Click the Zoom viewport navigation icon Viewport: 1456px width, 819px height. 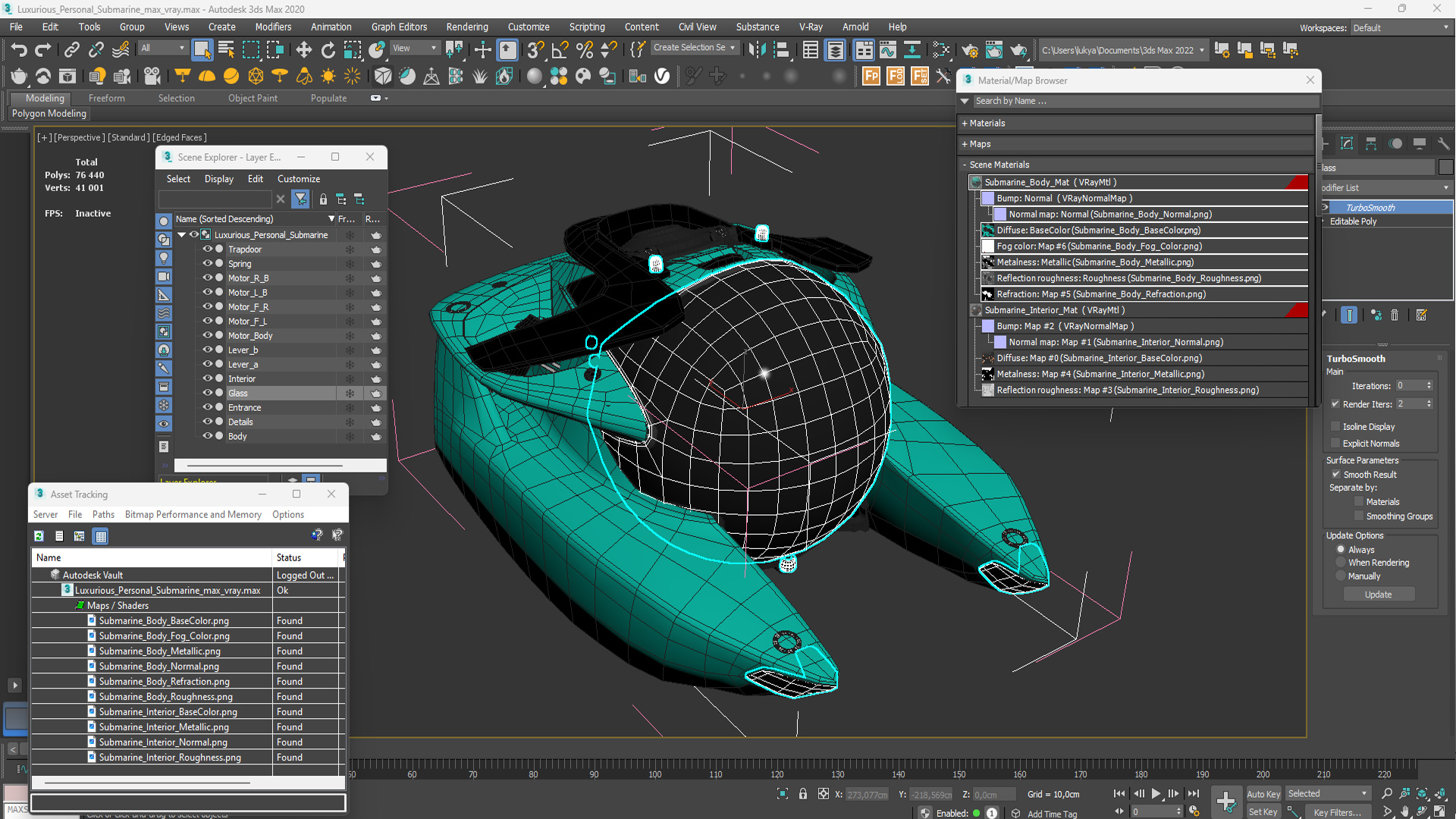pyautogui.click(x=1387, y=793)
